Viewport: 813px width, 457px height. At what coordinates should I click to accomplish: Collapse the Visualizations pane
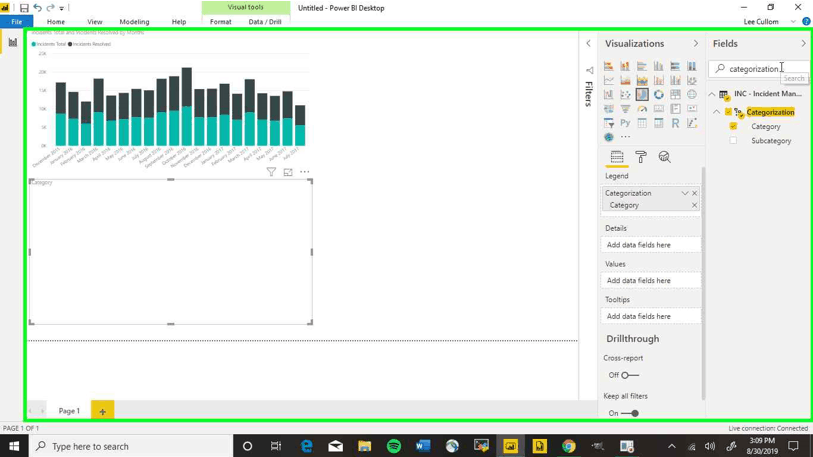(696, 44)
